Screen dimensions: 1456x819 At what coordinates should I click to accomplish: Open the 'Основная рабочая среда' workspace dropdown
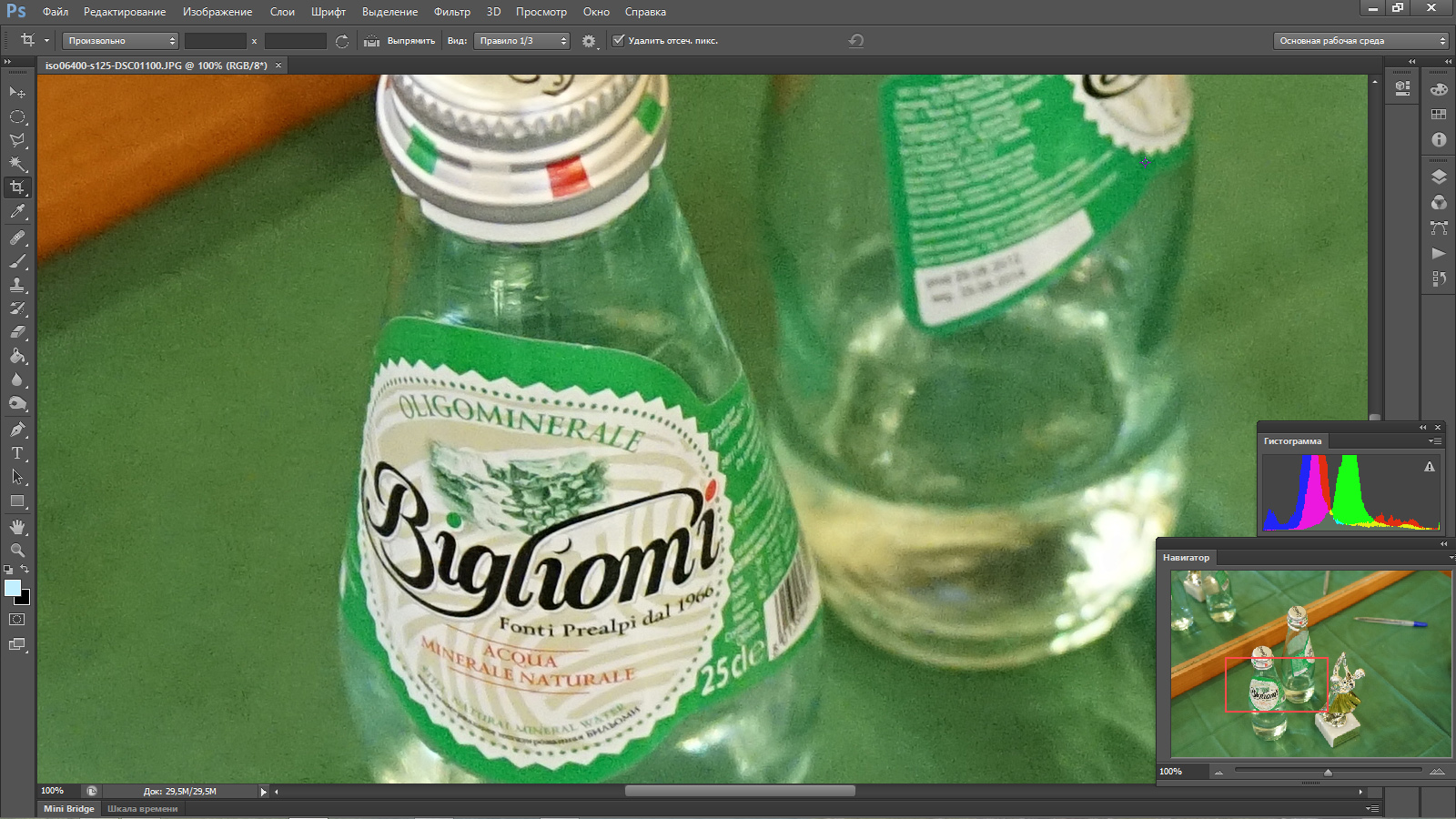[x=1360, y=41]
